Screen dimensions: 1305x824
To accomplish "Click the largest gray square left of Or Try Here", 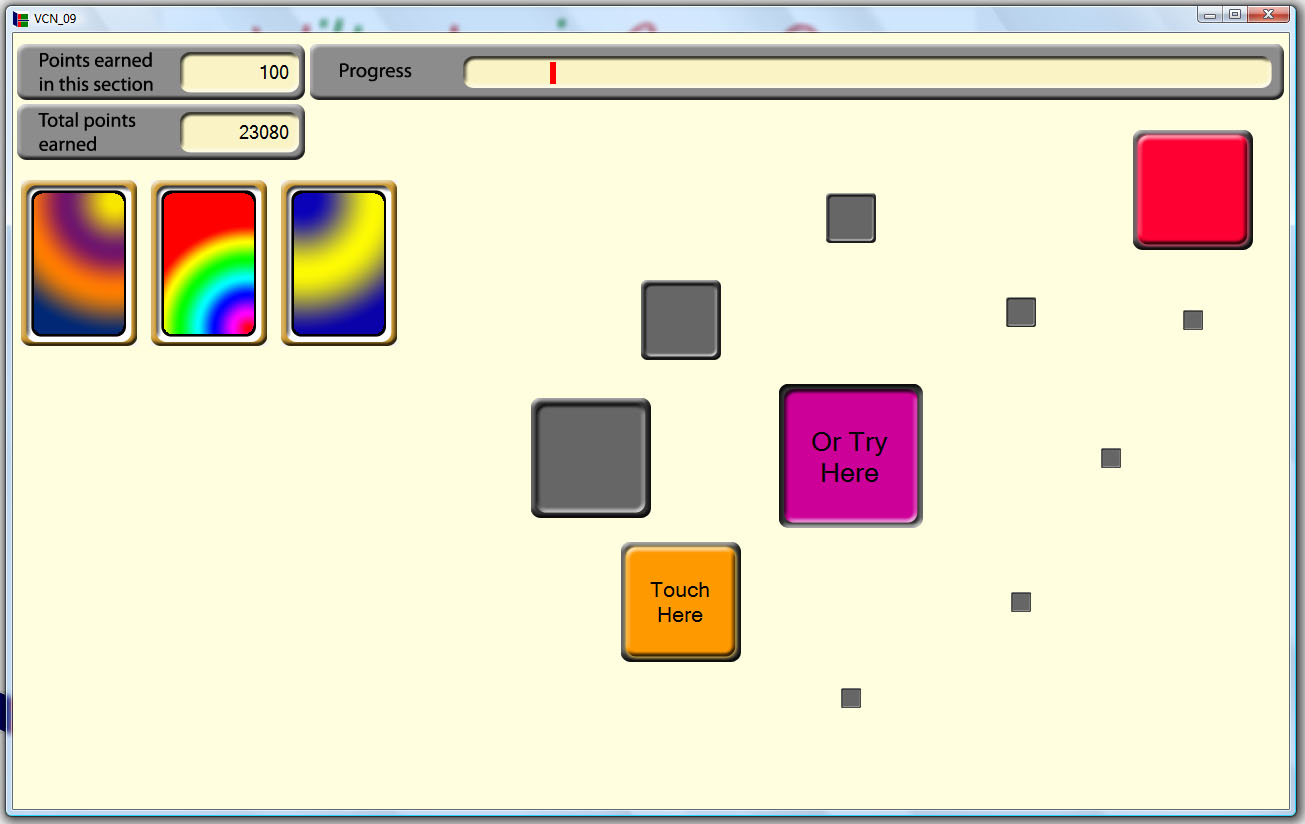I will (x=591, y=458).
